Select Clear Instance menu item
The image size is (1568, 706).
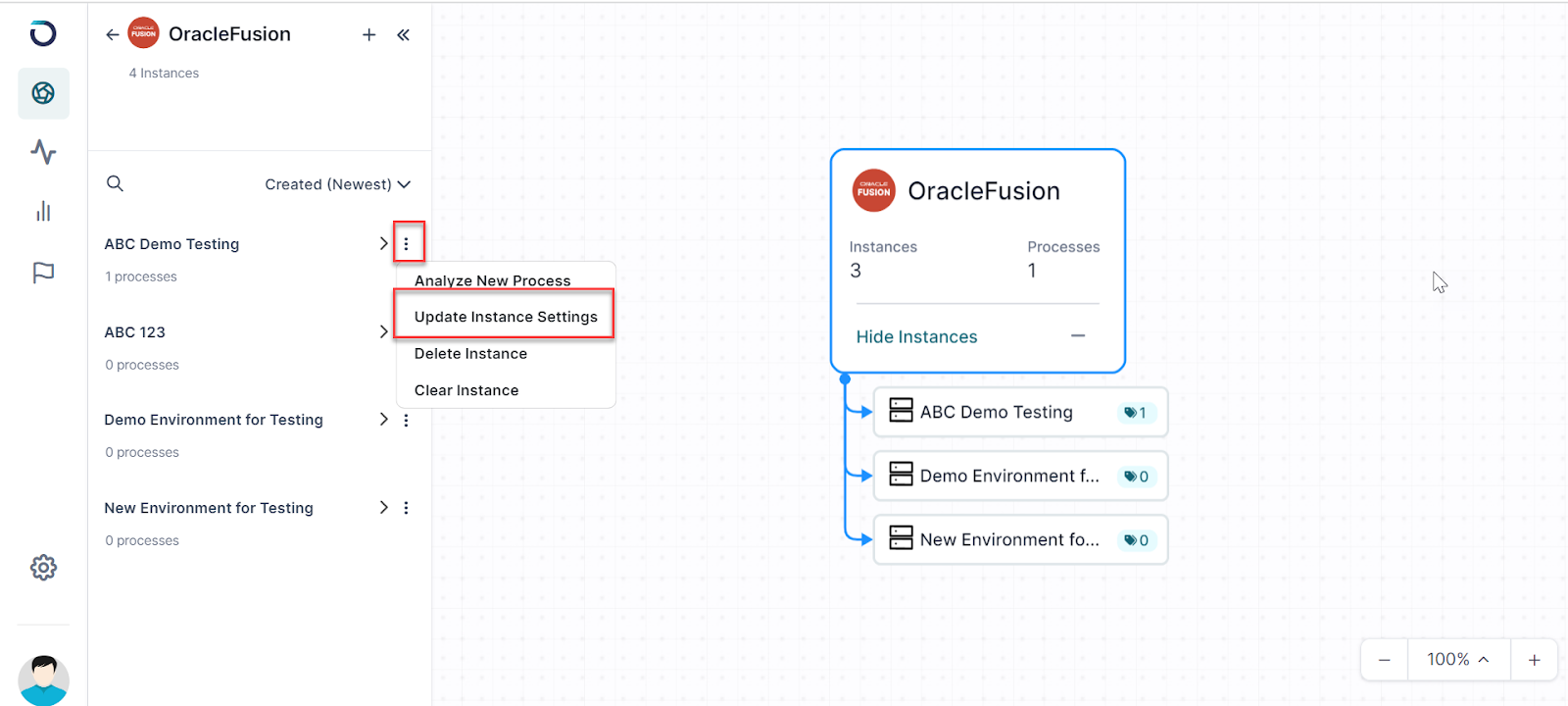[466, 390]
